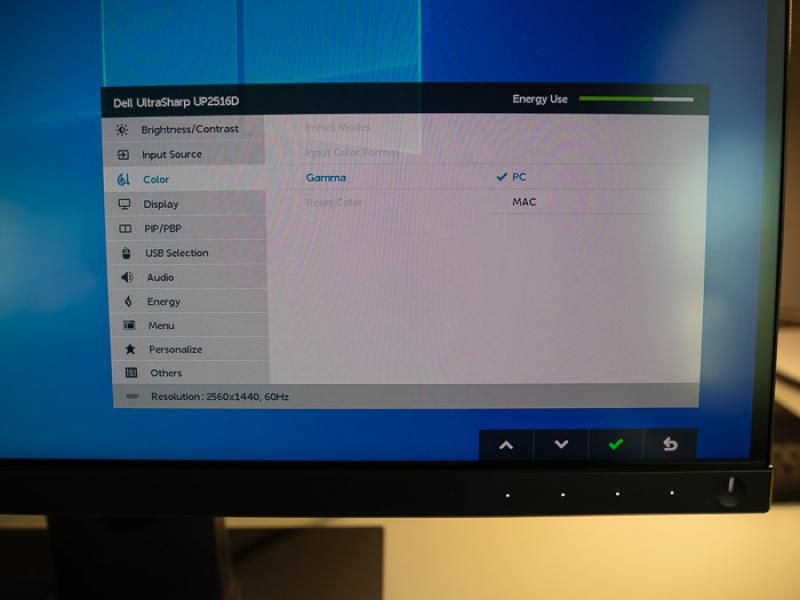Click the Audio speaker icon
The width and height of the screenshot is (800, 600).
click(x=127, y=277)
